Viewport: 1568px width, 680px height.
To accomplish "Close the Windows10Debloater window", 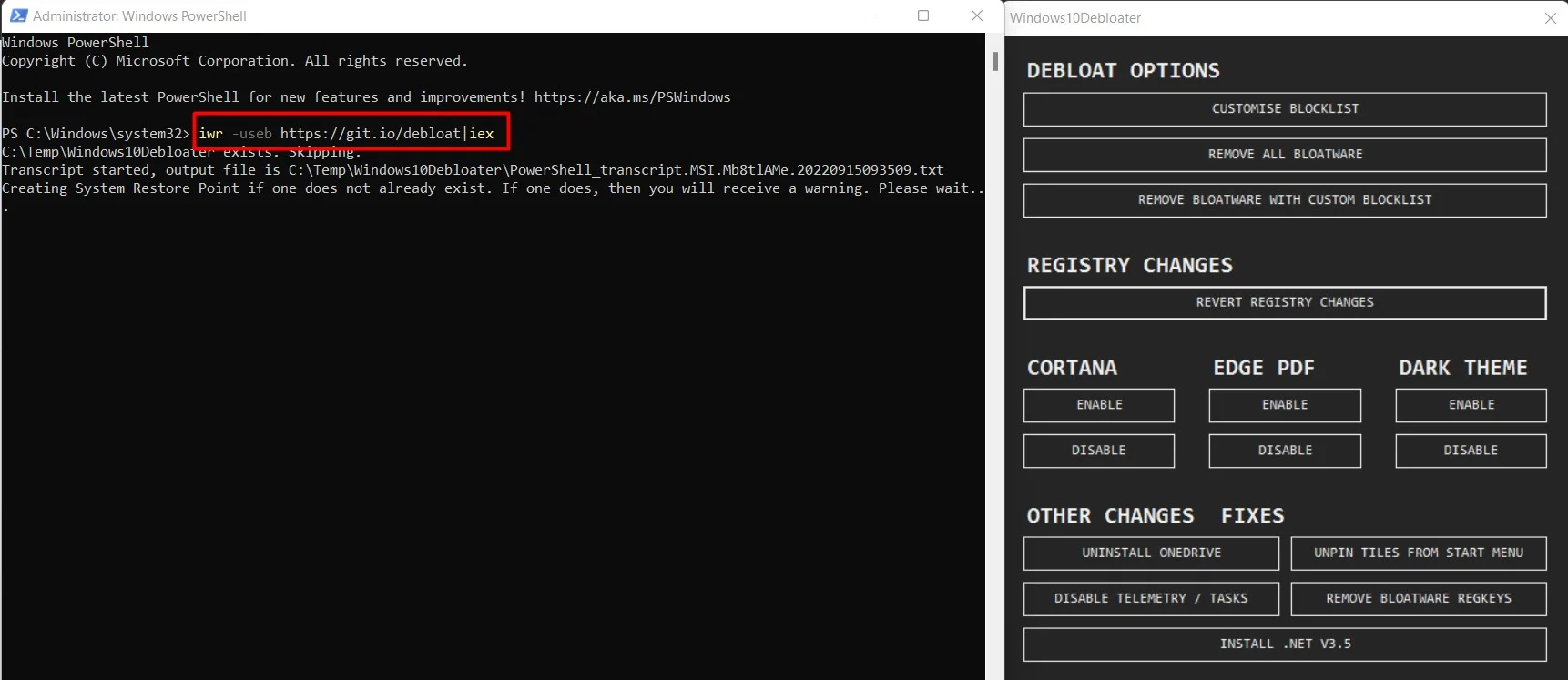I will pos(1550,18).
